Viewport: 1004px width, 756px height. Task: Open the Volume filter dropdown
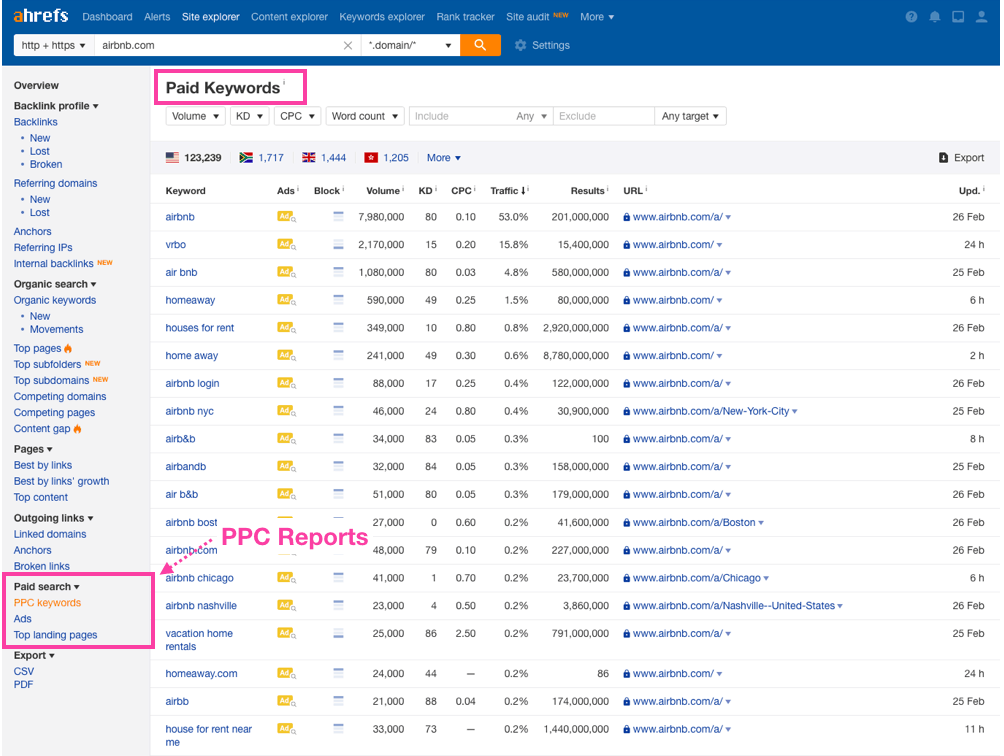click(195, 116)
